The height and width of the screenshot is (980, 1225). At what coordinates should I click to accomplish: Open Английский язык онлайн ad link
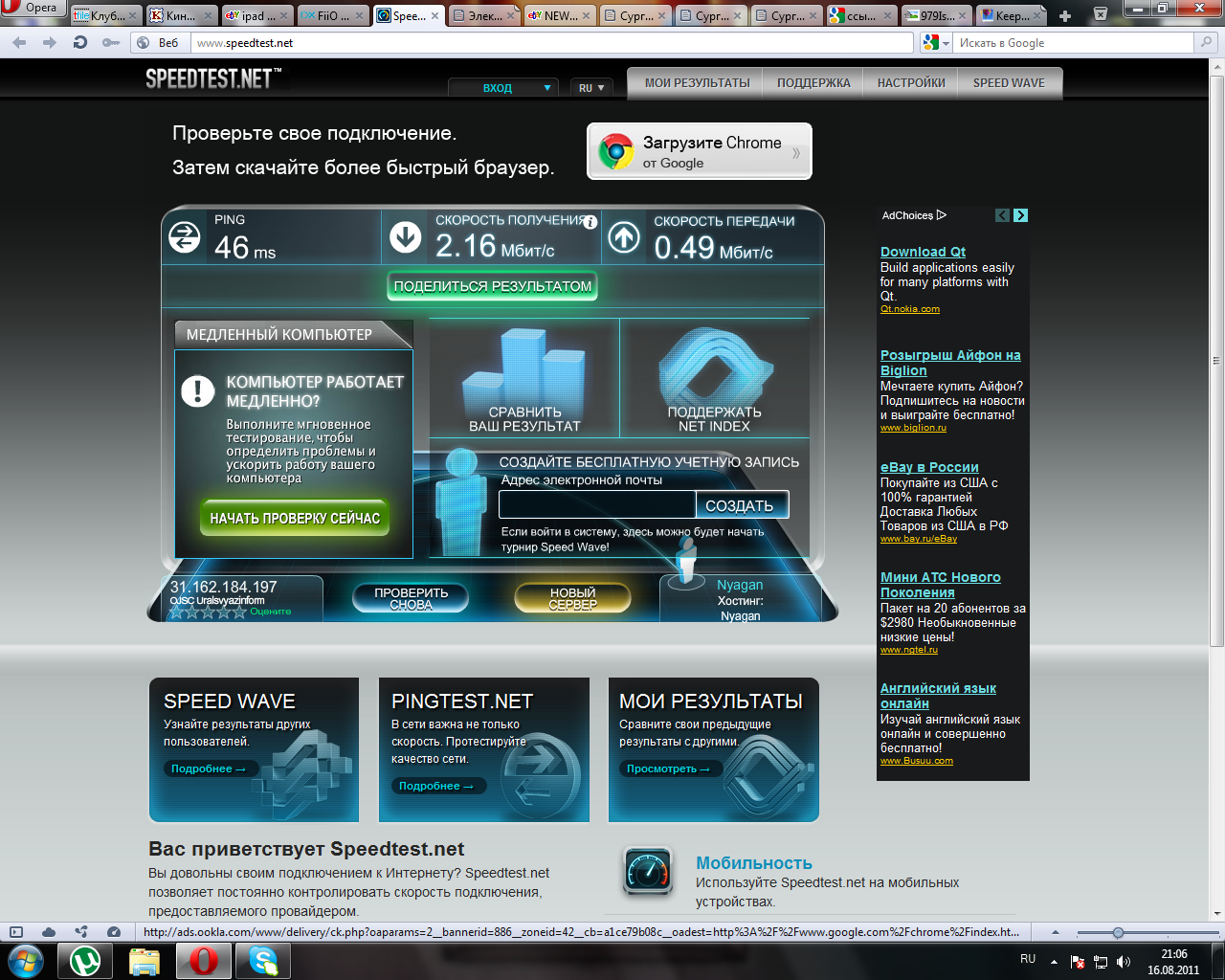[x=938, y=696]
